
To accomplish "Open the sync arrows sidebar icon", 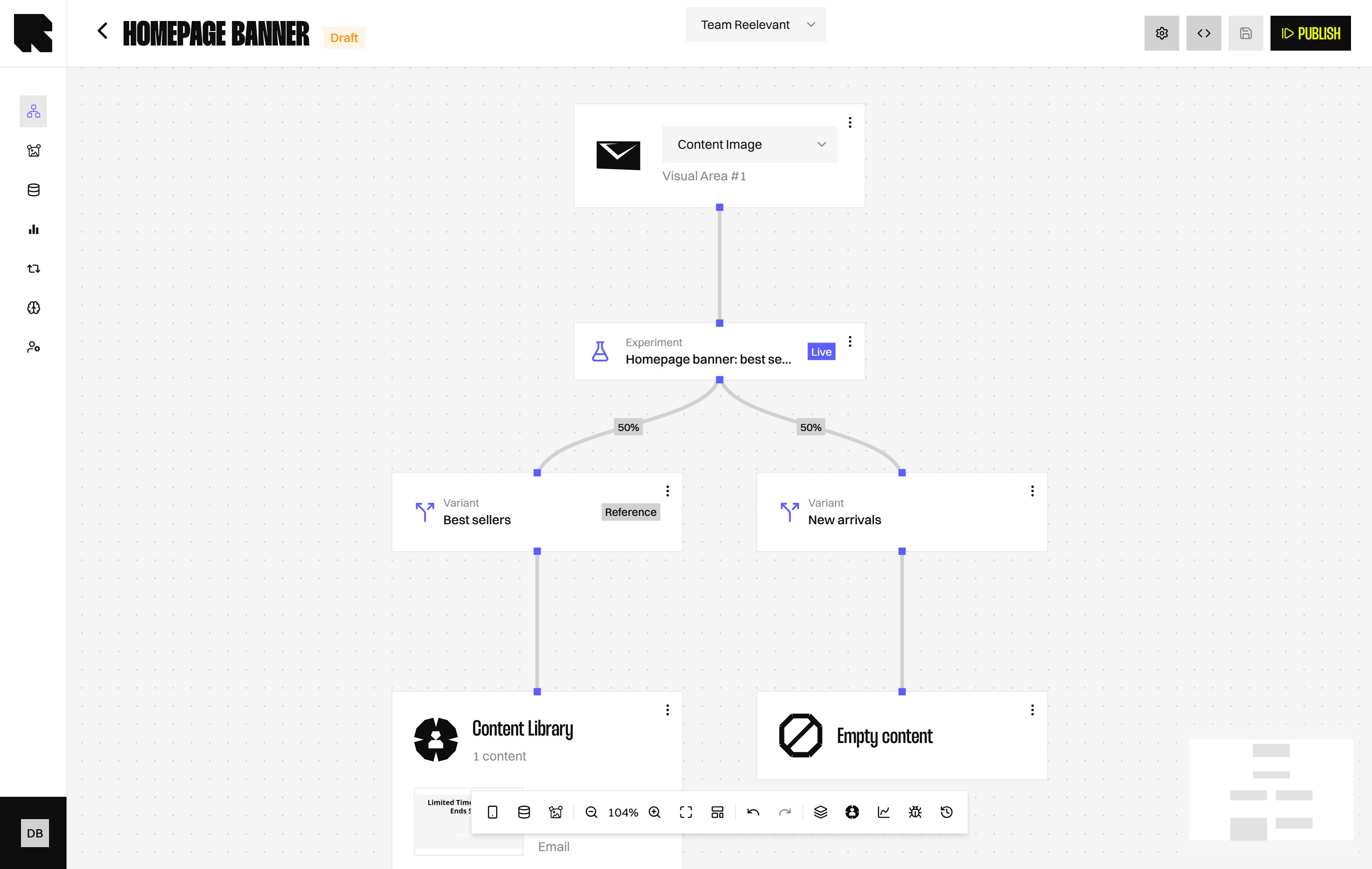I will pos(34,268).
